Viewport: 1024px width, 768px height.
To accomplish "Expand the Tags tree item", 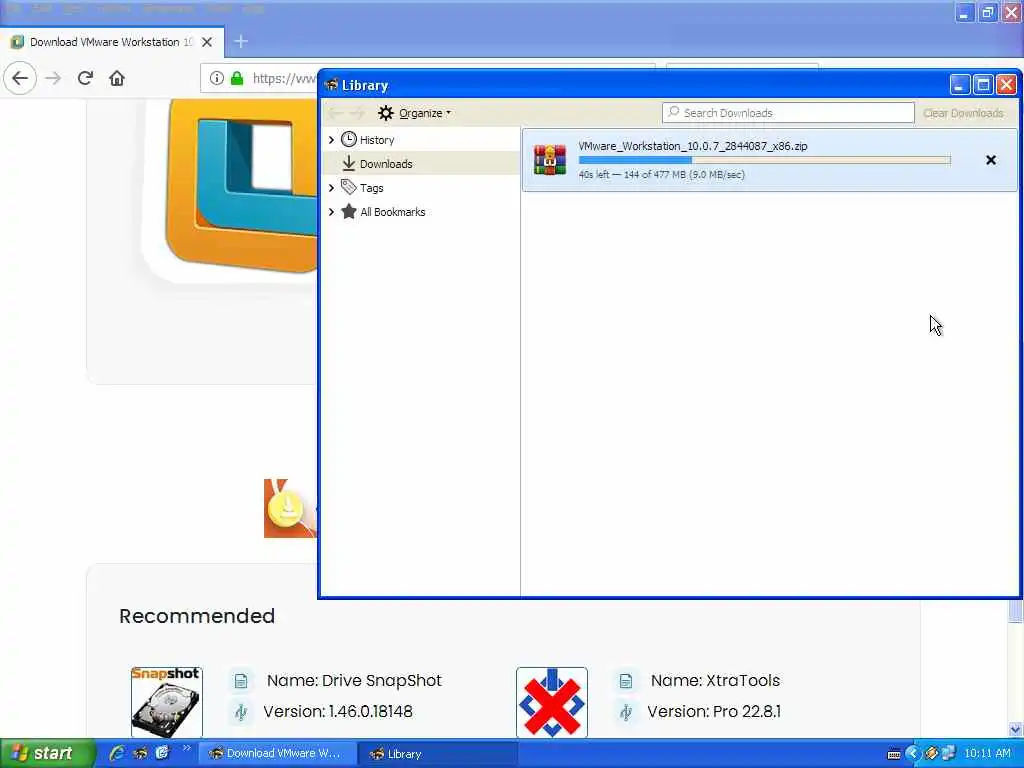I will click(x=331, y=188).
